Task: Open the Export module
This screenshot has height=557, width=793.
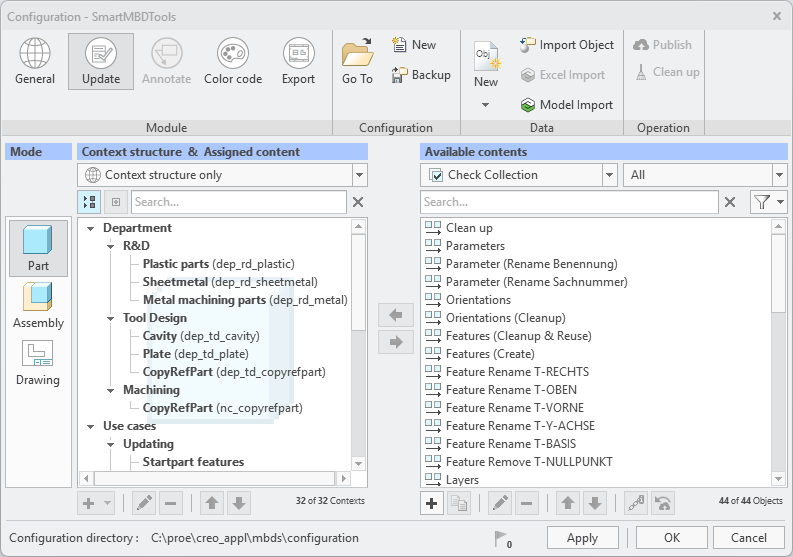Action: pos(298,61)
